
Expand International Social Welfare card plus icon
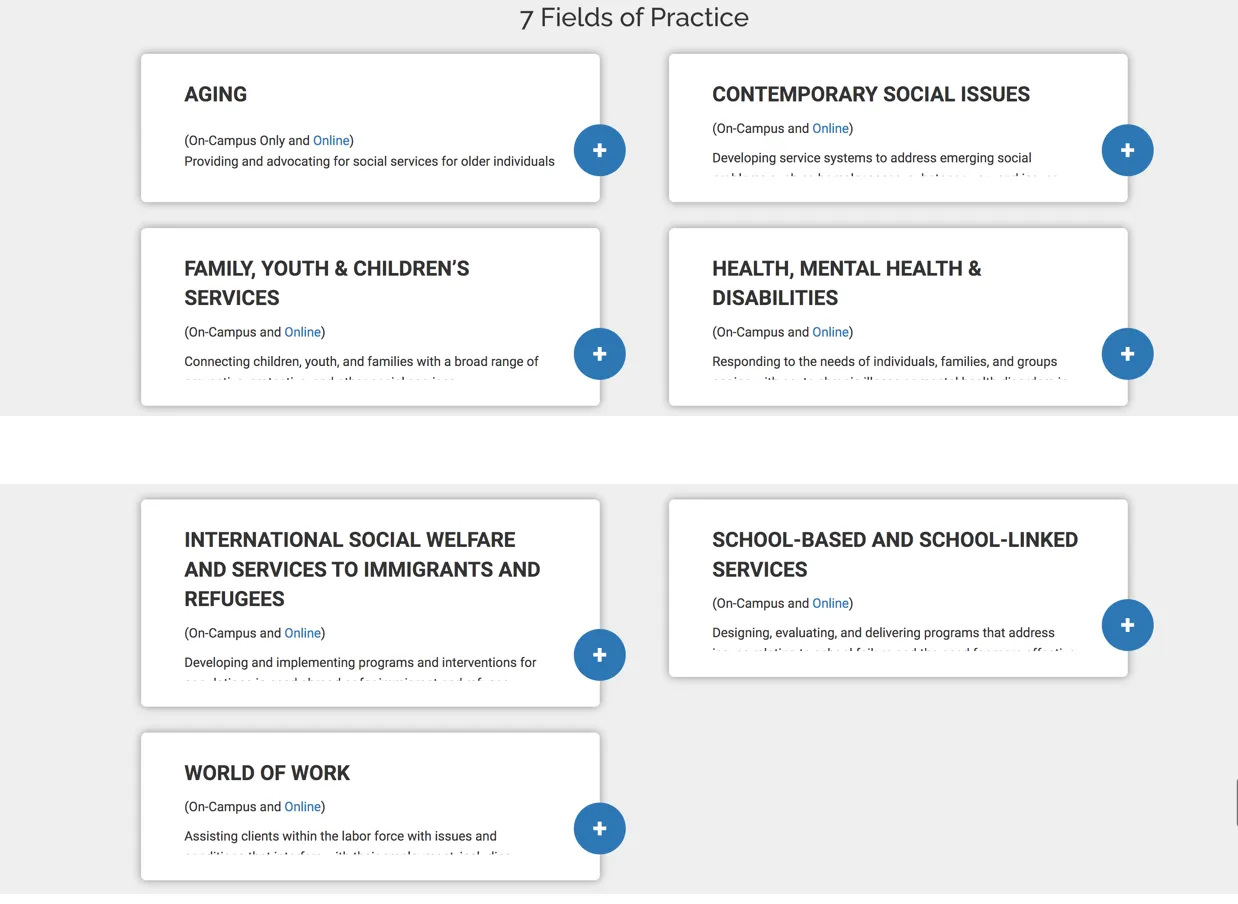tap(599, 655)
